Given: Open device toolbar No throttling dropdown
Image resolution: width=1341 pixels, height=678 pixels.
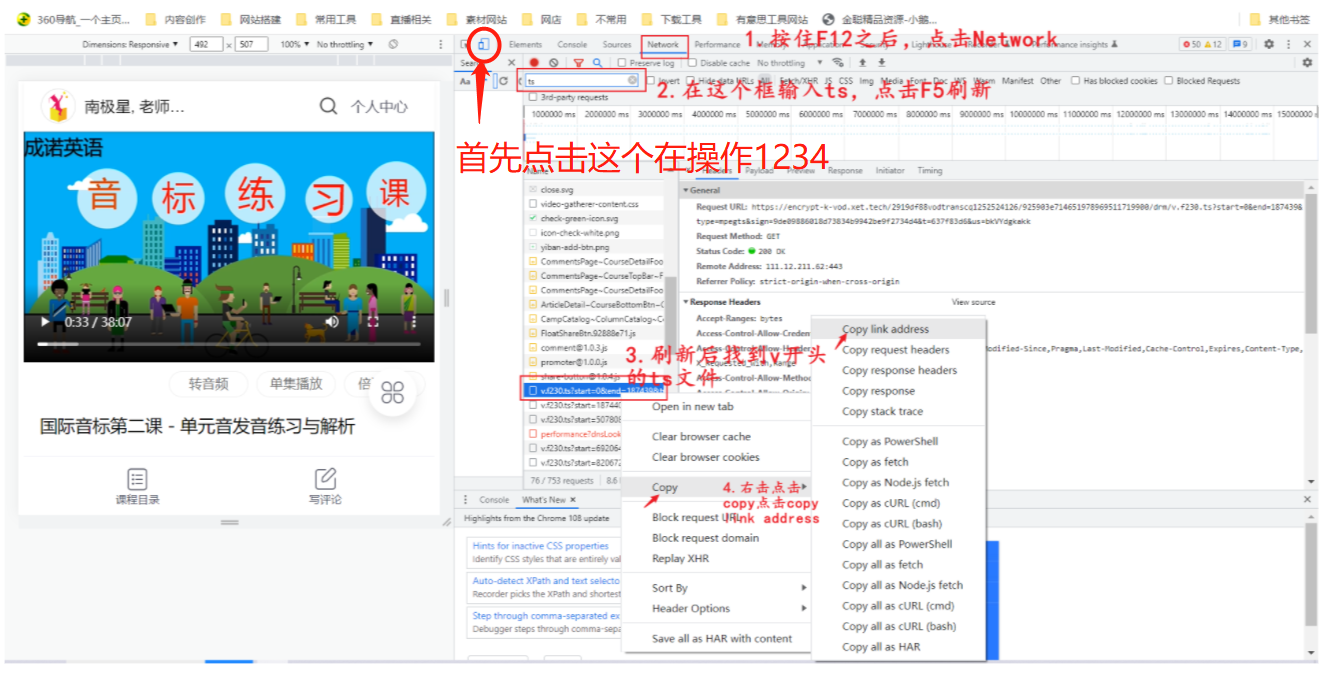Looking at the screenshot, I should (345, 44).
